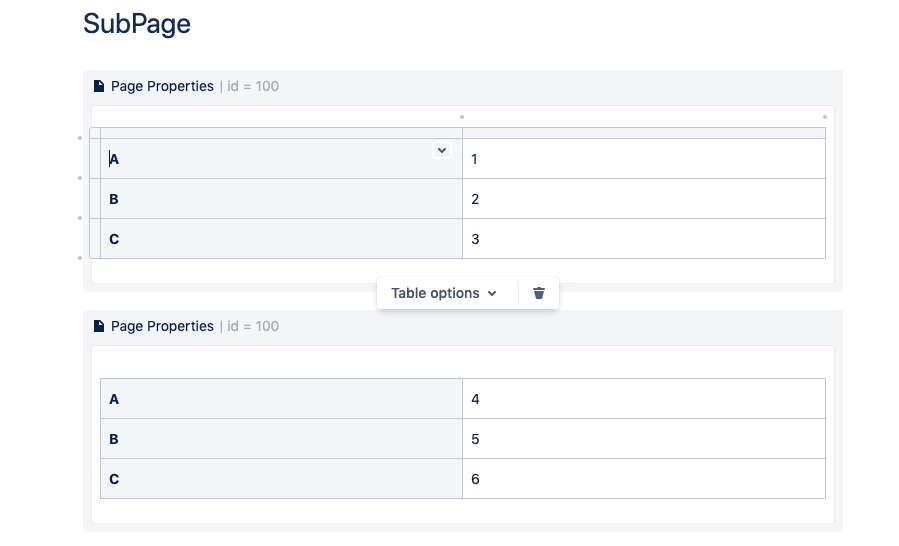Select second column using column header handle
The image size is (899, 546).
pyautogui.click(x=644, y=133)
